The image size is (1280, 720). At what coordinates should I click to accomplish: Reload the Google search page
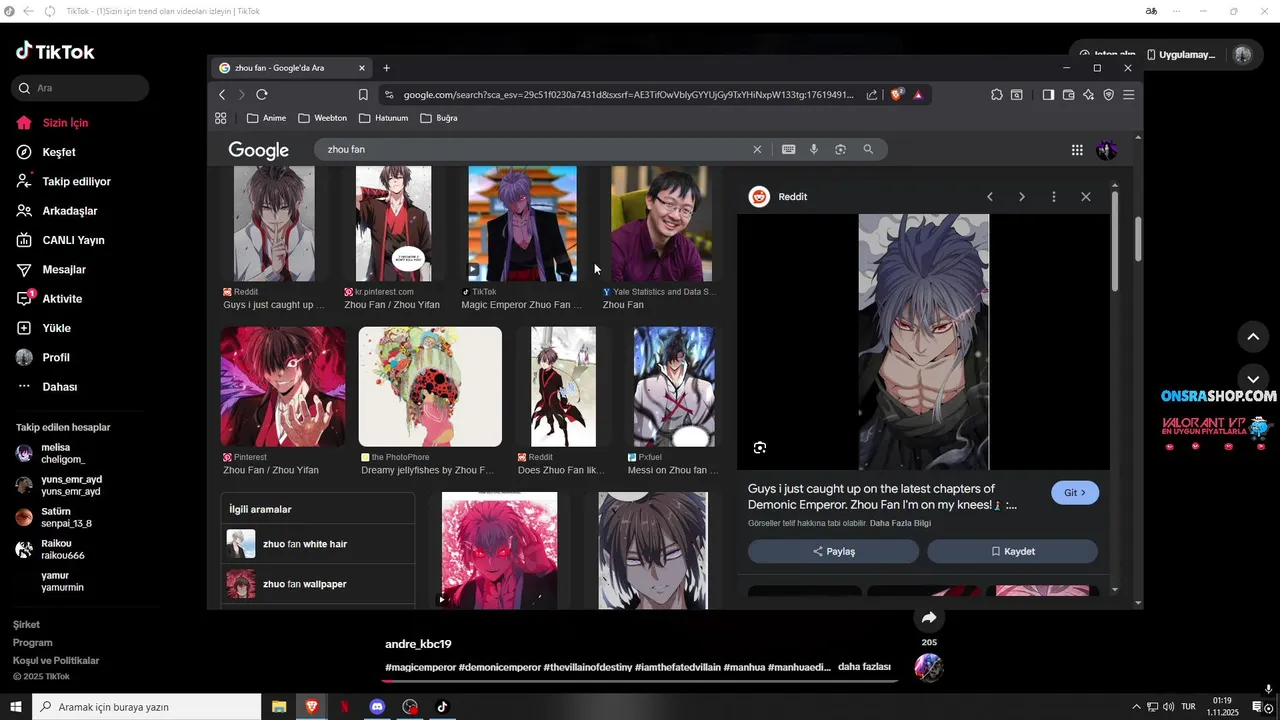coord(262,94)
